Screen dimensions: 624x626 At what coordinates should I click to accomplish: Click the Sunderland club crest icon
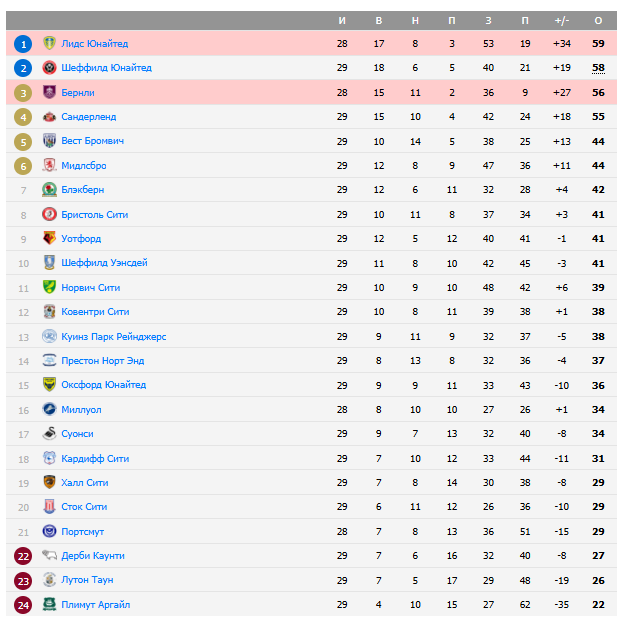coord(49,117)
